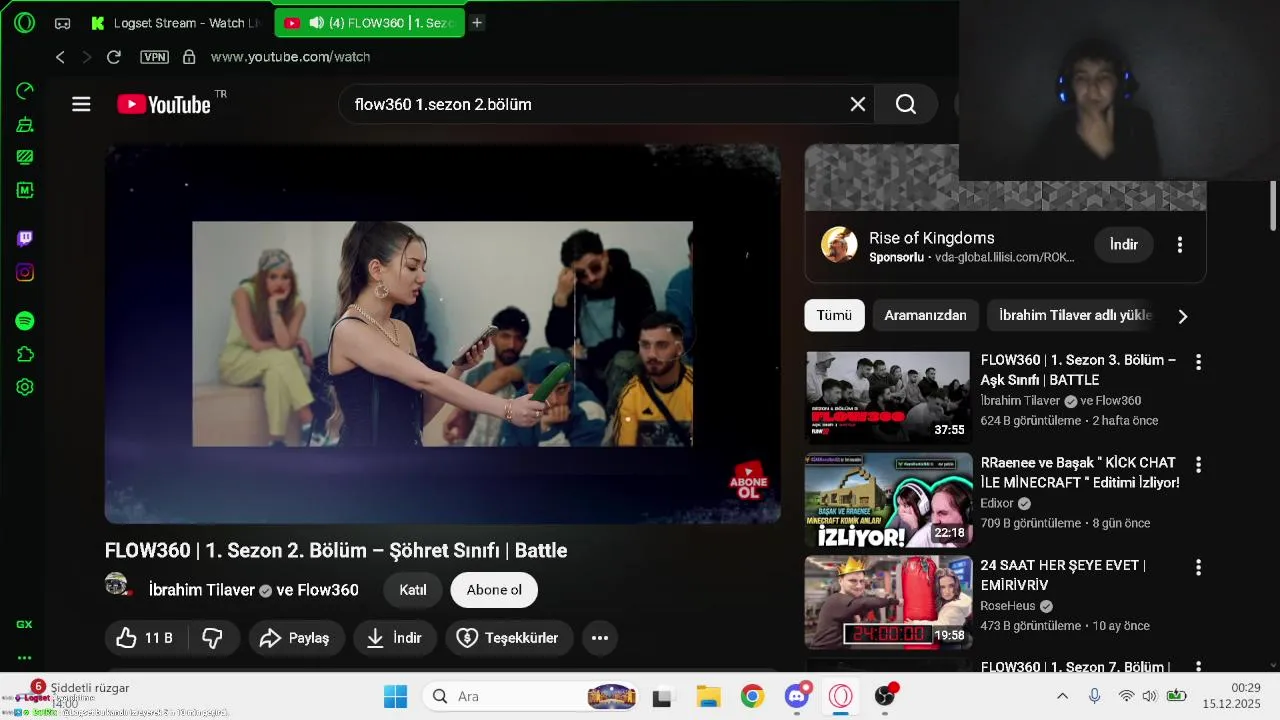Open Extensions cube icon in sidebar
The image size is (1280, 720).
(x=25, y=354)
